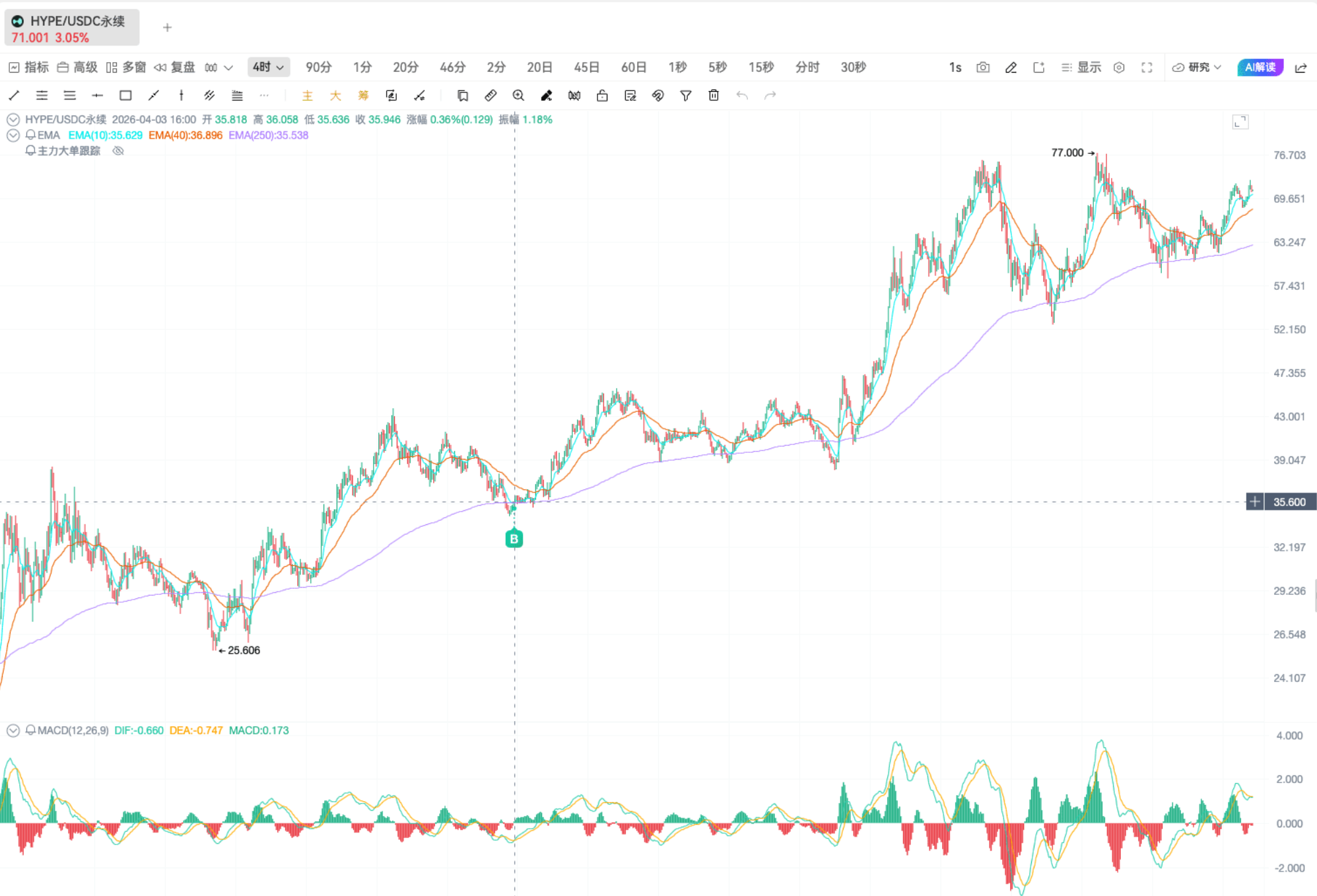1317x896 pixels.
Task: Open the filter funnel tool
Action: pos(686,96)
